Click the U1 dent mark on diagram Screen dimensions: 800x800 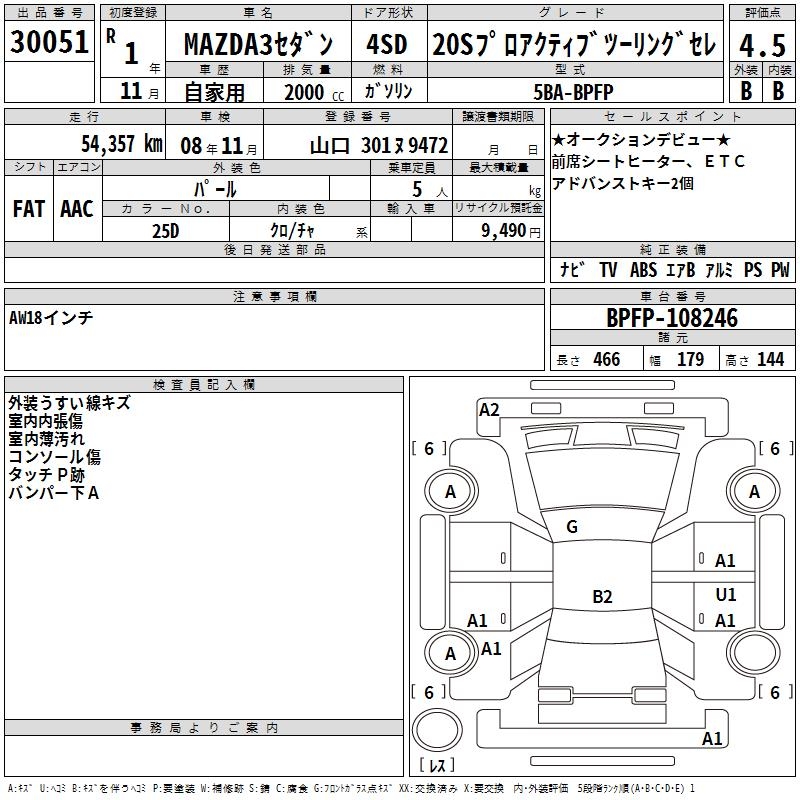(726, 595)
